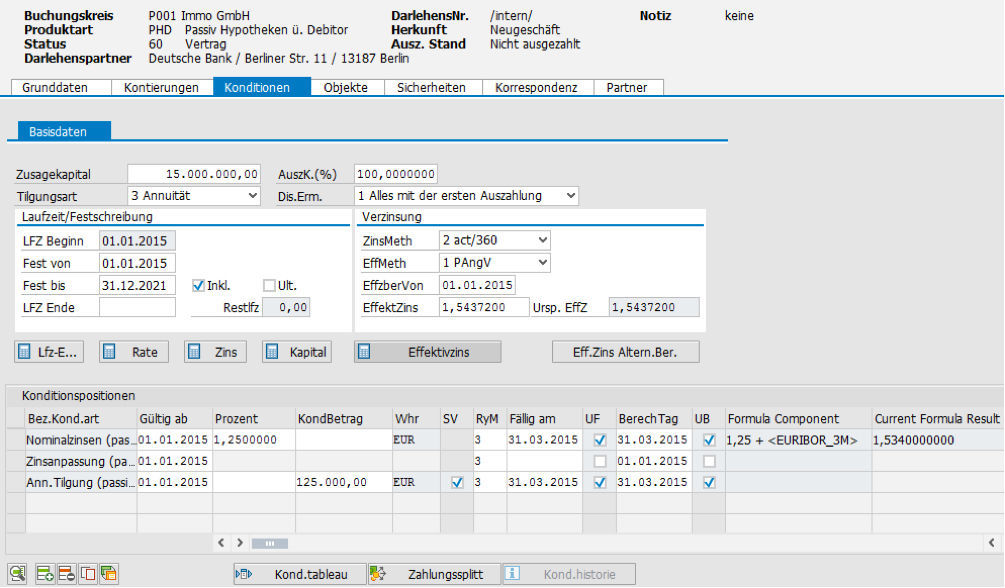The height and width of the screenshot is (588, 1005).
Task: Click the Rate calculator button
Action: (x=134, y=352)
